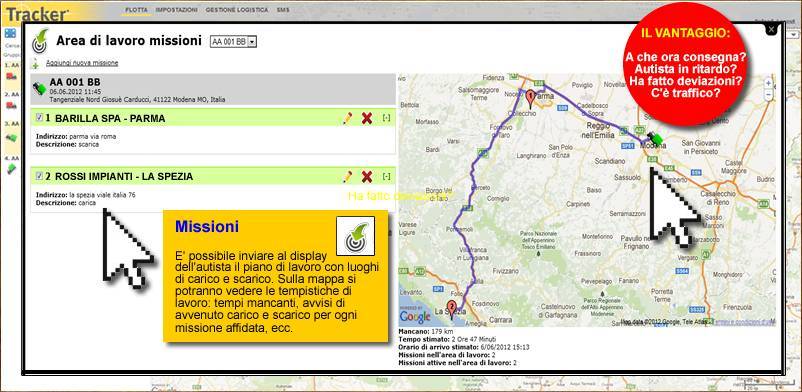
Task: Uncheck the BARILLA SPA - PARMA mission checkbox
Action: tap(39, 118)
